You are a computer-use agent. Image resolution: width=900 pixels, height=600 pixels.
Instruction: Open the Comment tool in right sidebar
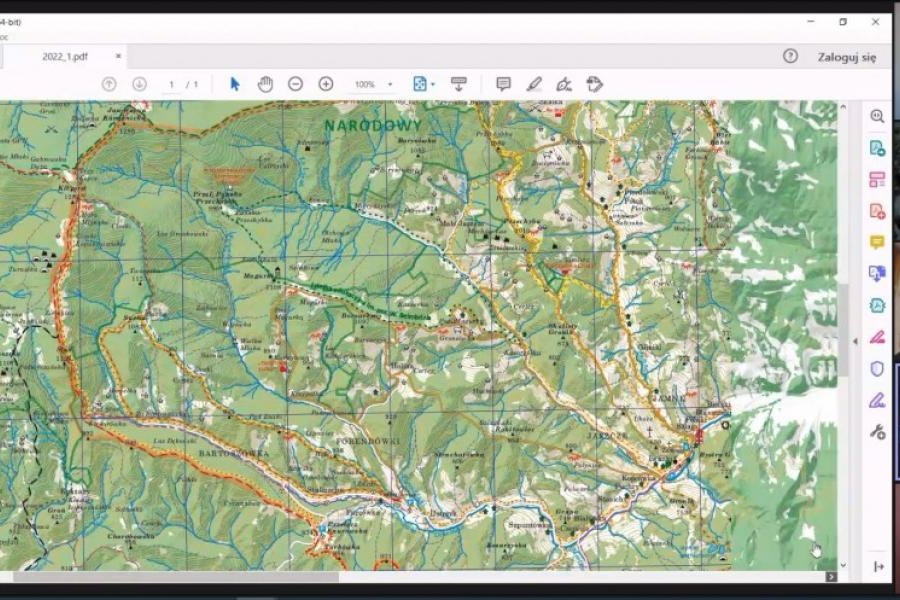[x=877, y=242]
